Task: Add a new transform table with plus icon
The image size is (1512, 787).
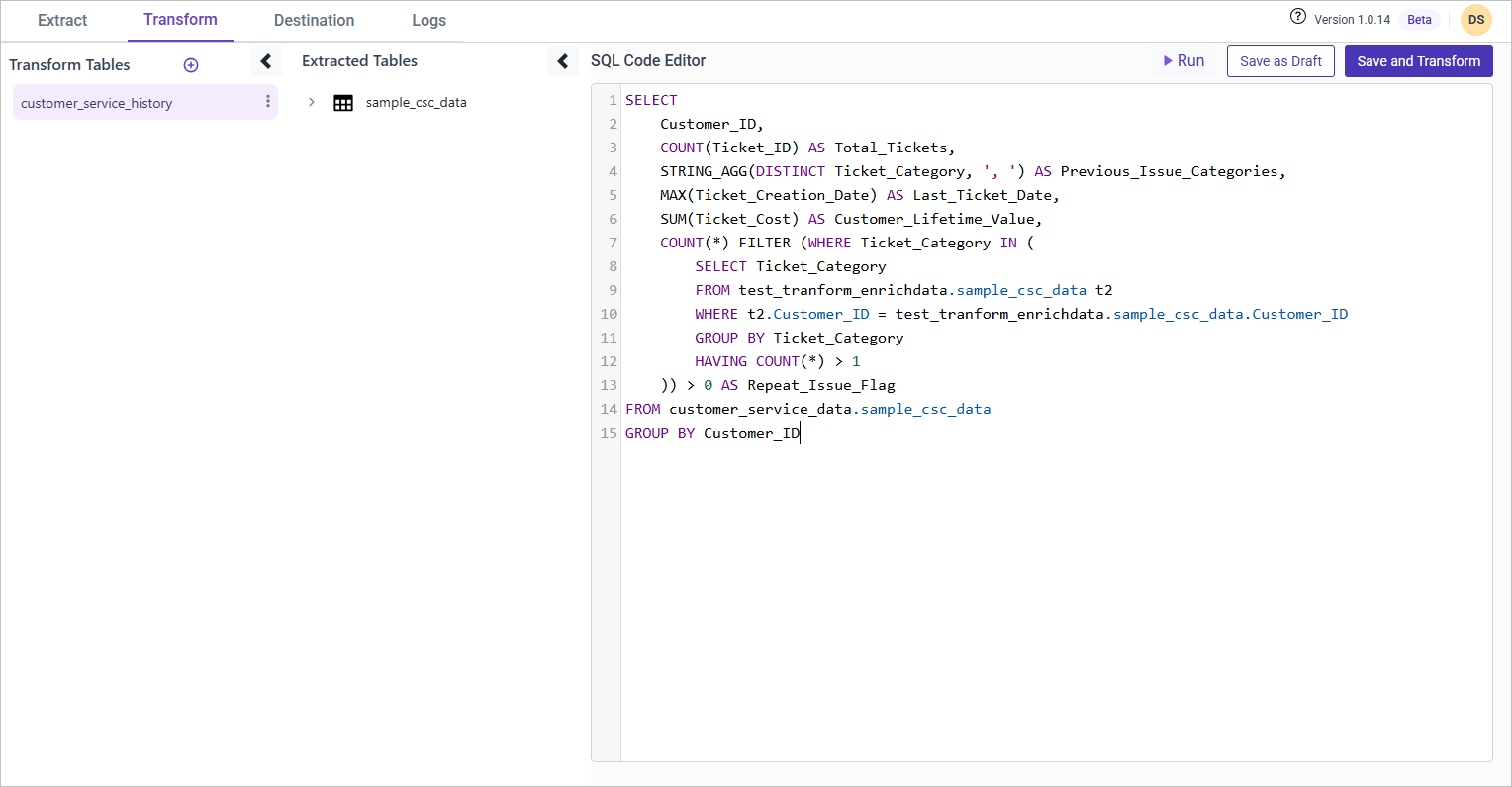Action: click(191, 65)
